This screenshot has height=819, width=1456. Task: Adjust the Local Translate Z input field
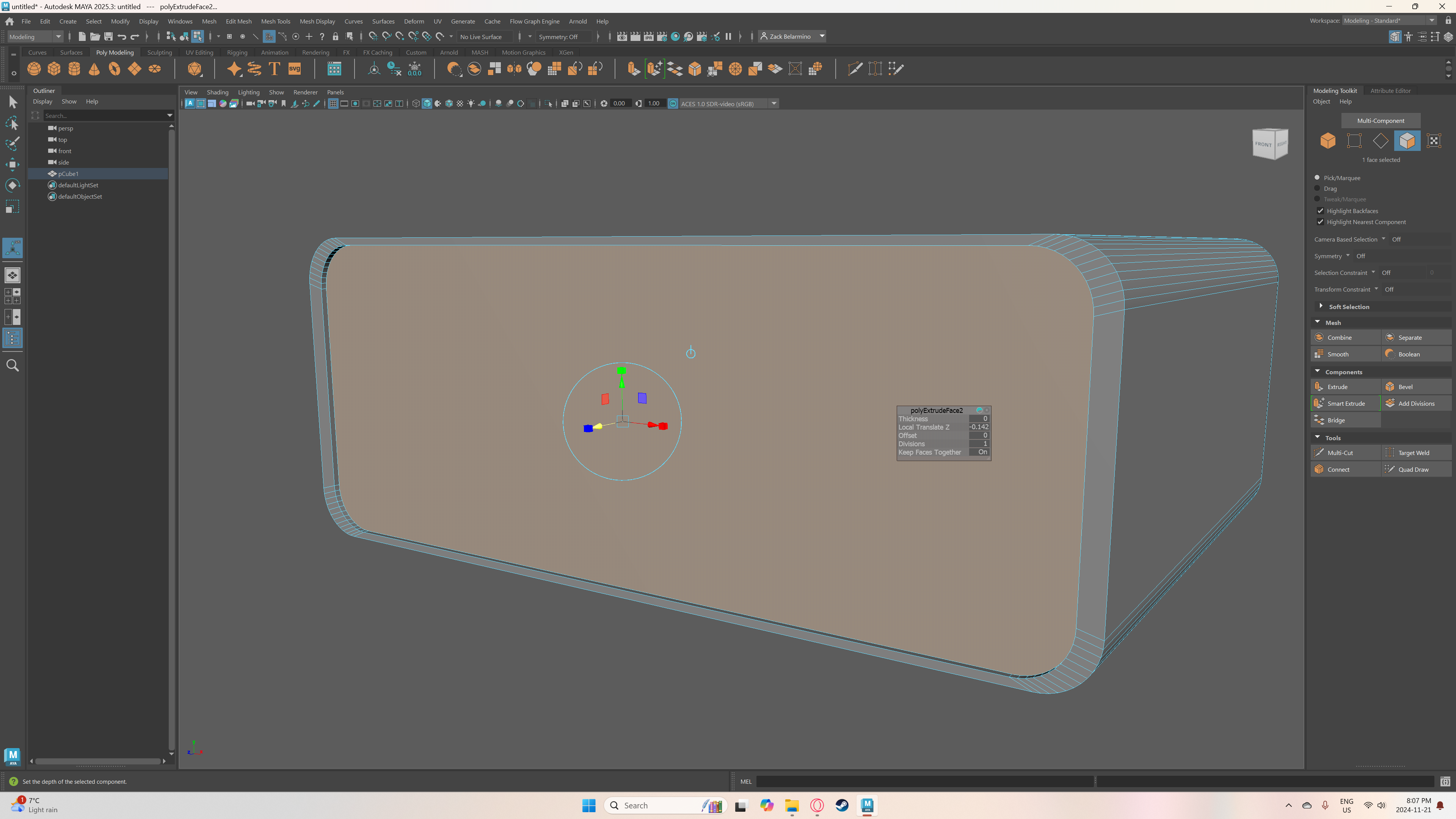pos(979,427)
